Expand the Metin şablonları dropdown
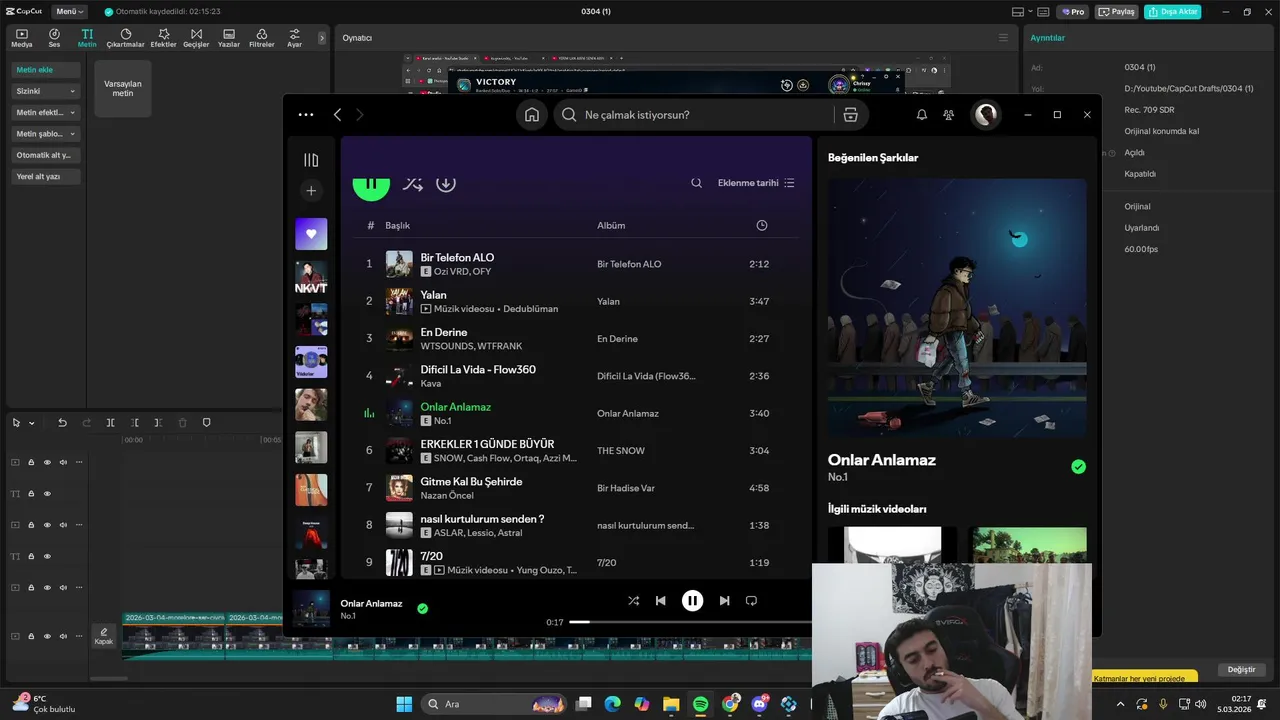1280x720 pixels. tap(46, 134)
